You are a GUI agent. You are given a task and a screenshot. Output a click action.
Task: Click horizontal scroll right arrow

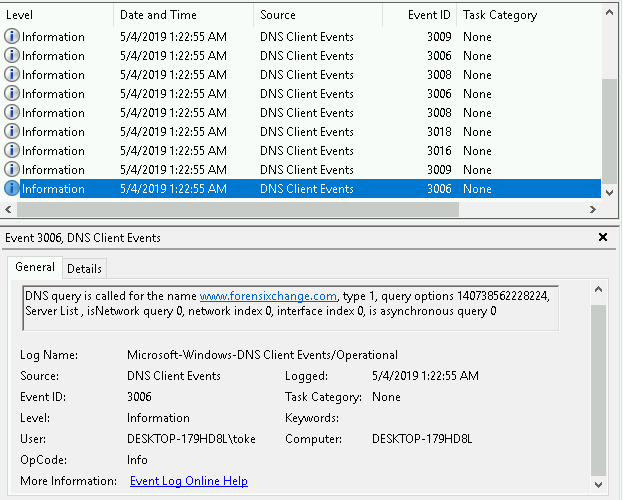click(x=593, y=209)
